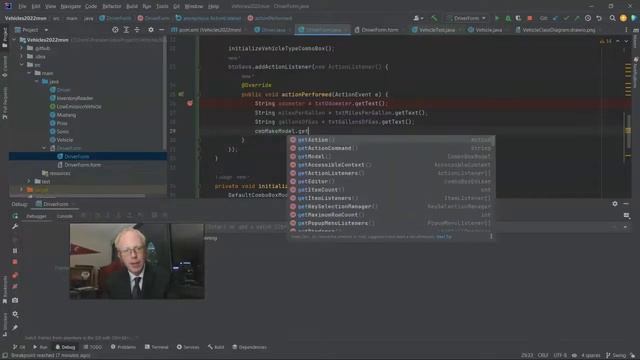Hide the Project panel with the minus icon

(x=162, y=30)
